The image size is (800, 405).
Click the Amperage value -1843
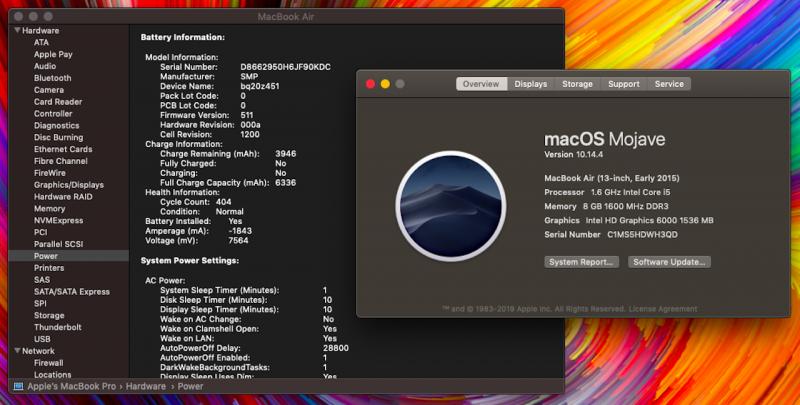(x=240, y=231)
